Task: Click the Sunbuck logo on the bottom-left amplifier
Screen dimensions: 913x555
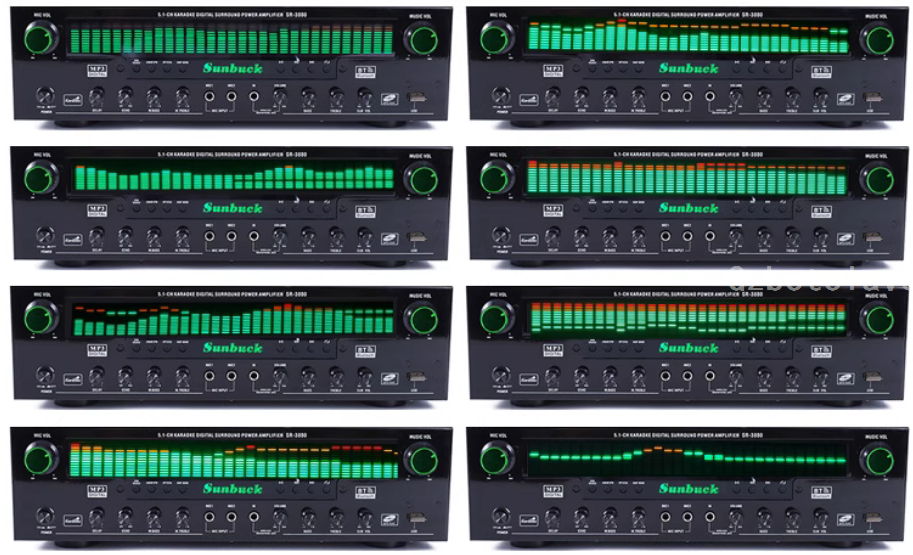Action: pos(232,489)
